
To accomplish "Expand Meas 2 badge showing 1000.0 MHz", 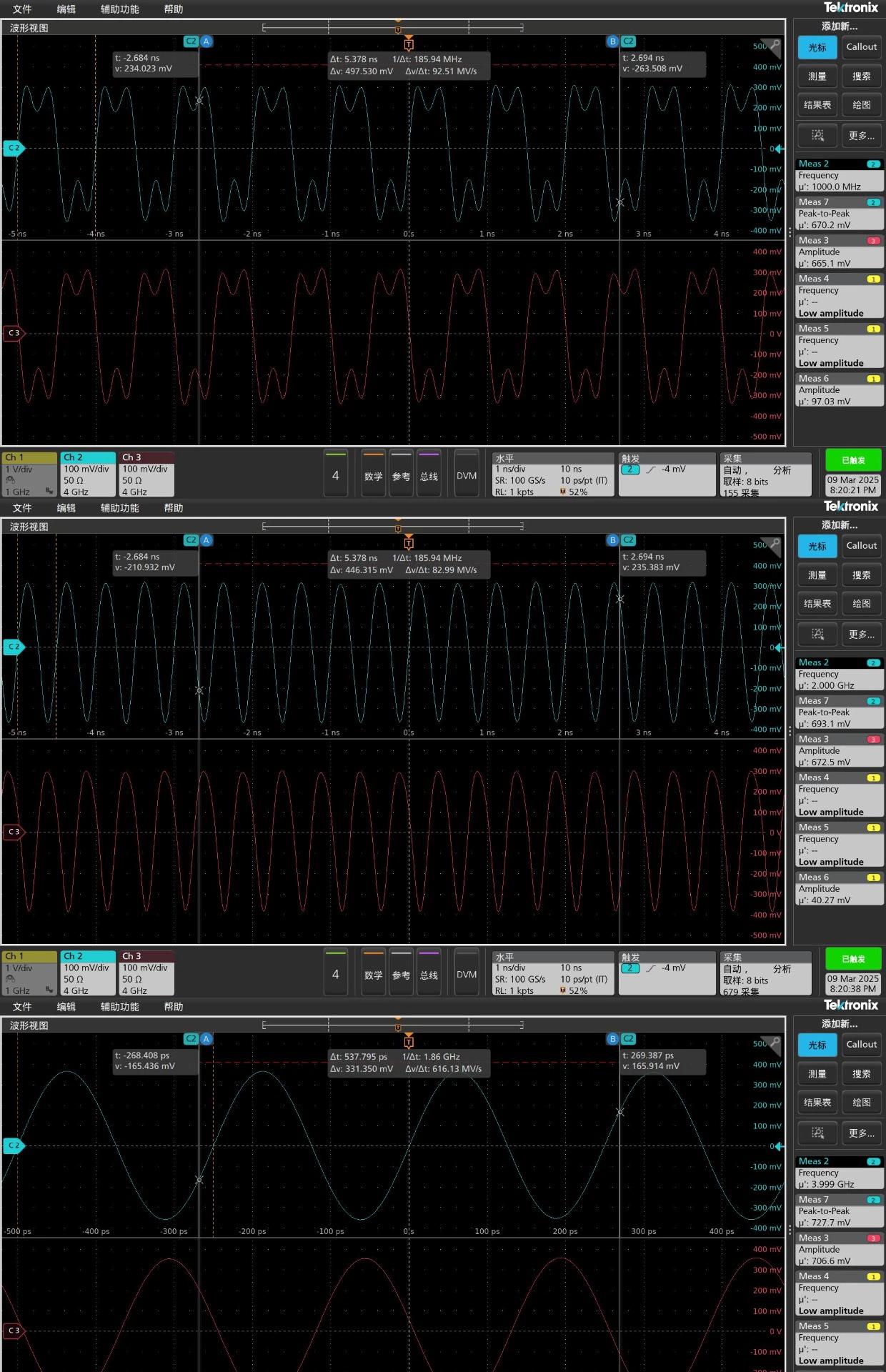I will 840,175.
